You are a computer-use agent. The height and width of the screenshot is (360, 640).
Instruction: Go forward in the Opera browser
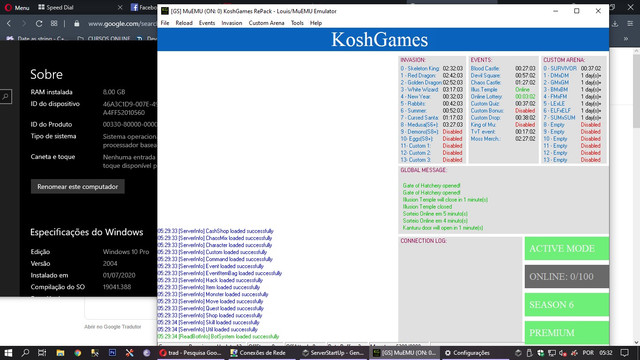(x=24, y=24)
